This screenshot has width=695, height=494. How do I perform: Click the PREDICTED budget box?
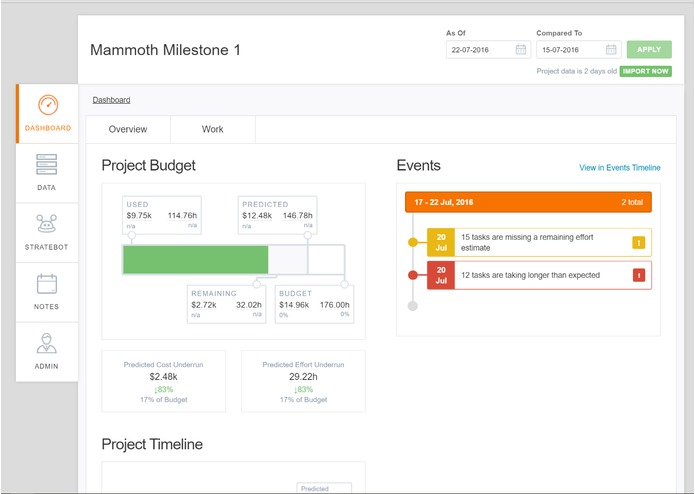click(277, 215)
